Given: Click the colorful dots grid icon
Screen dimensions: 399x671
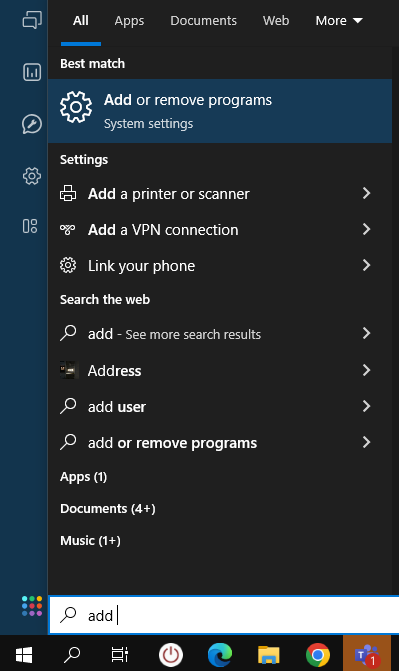Looking at the screenshot, I should pyautogui.click(x=32, y=606).
